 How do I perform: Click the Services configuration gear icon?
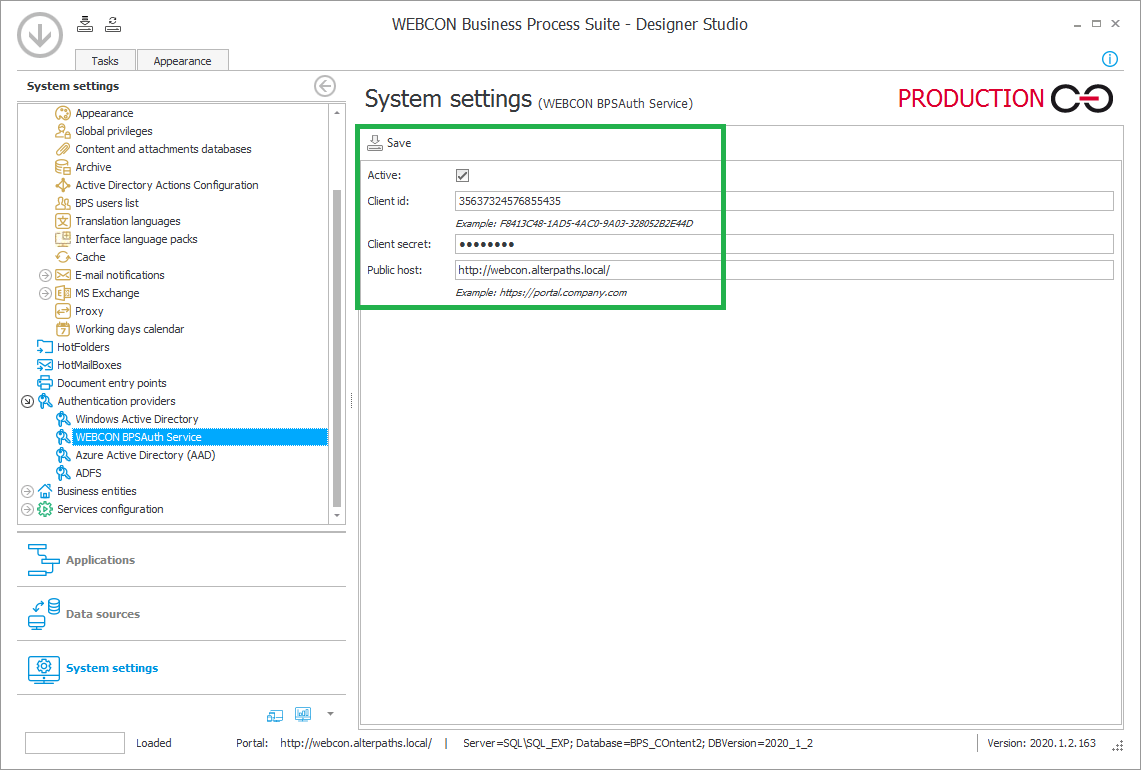(x=45, y=509)
